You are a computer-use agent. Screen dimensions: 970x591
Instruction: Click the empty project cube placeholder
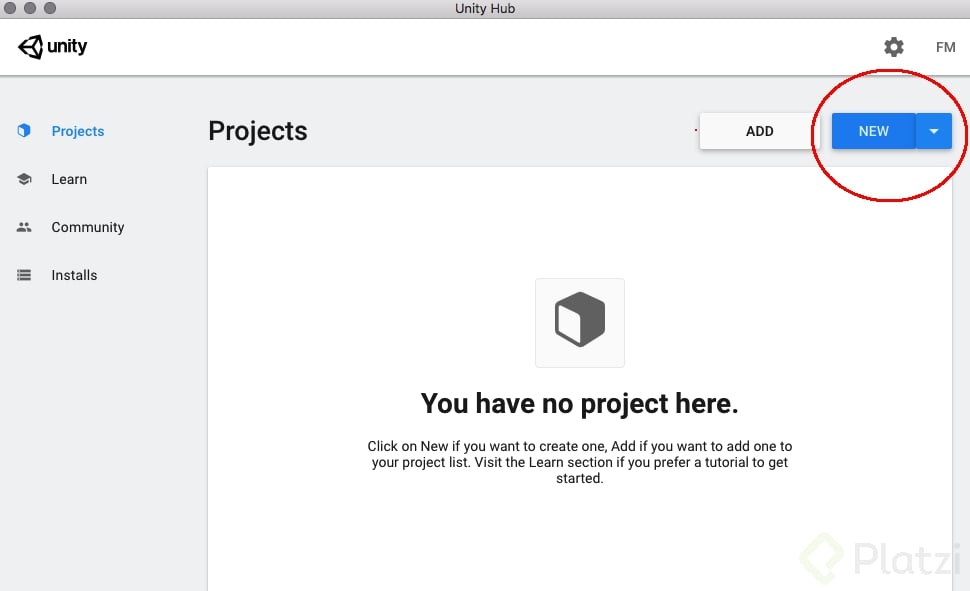tap(580, 322)
